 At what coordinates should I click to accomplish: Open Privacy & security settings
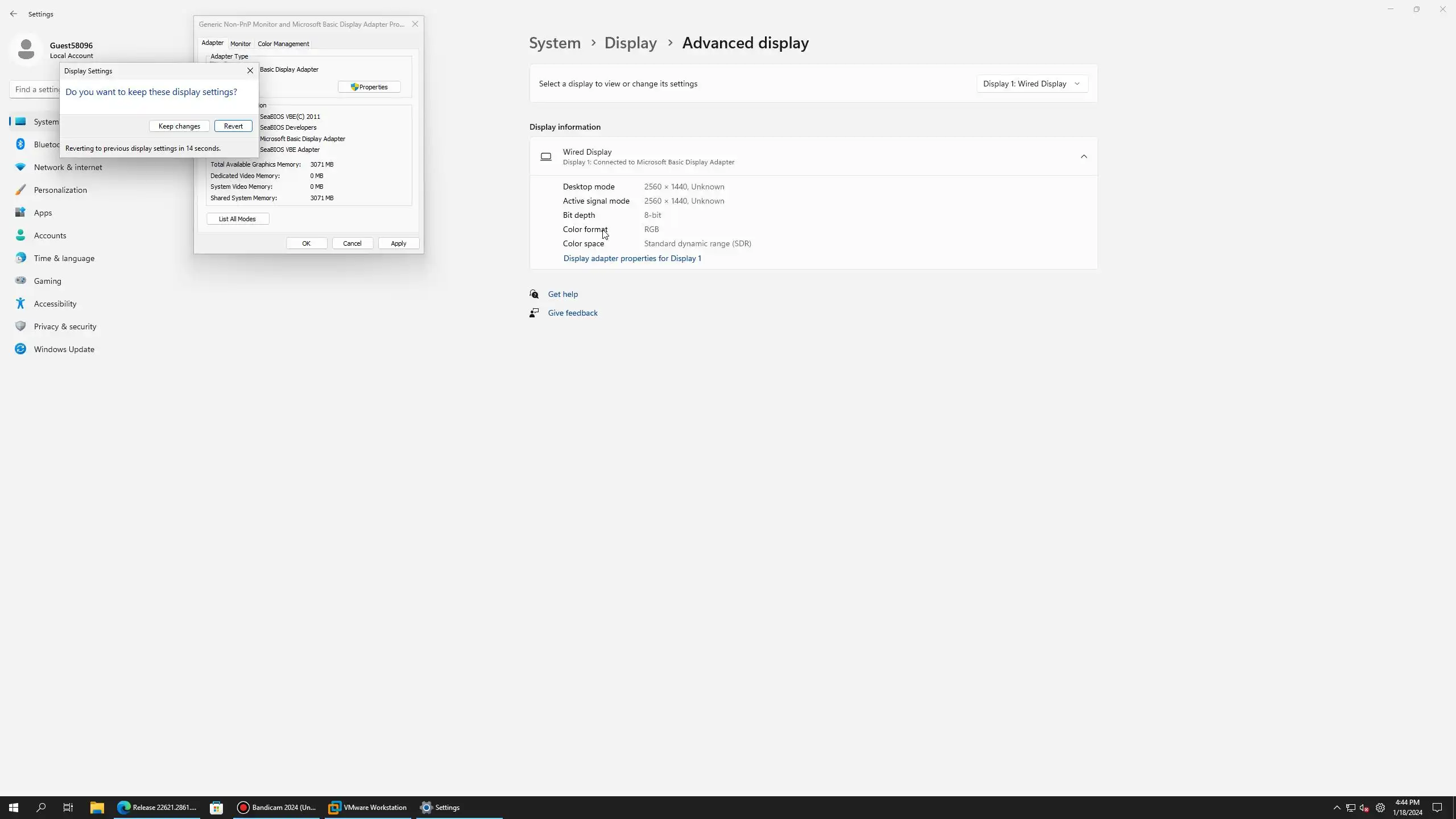[x=65, y=326]
